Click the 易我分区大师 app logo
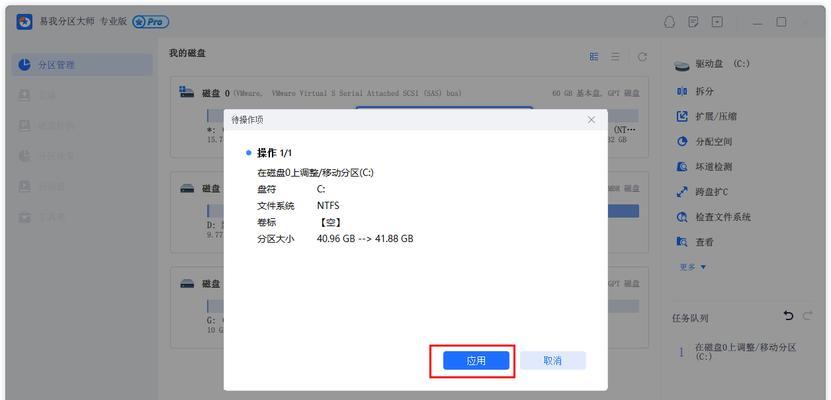831x400 pixels. [x=24, y=22]
